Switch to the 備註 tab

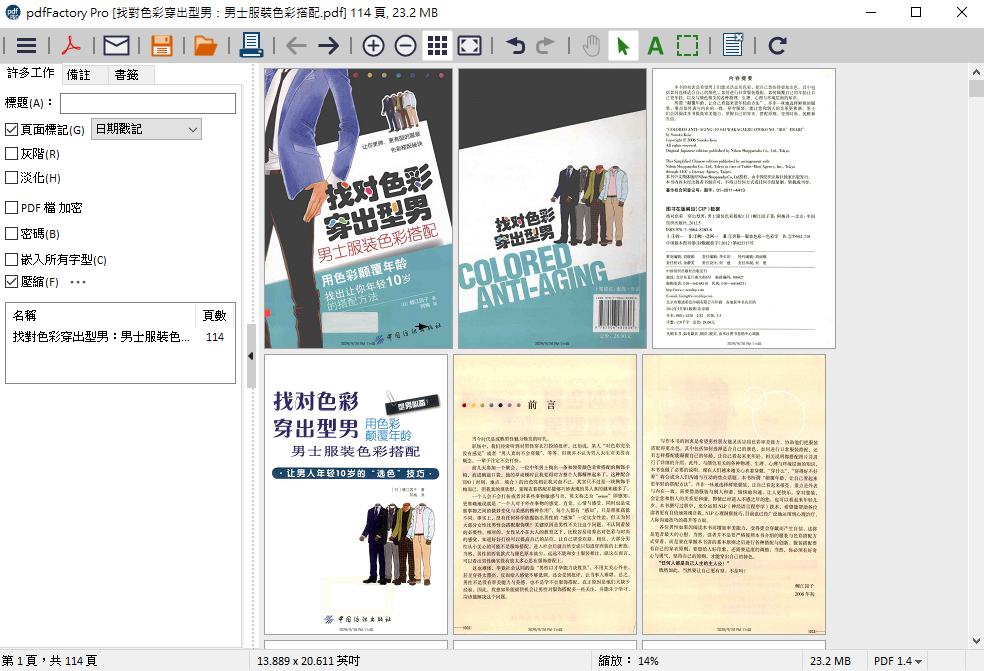(x=78, y=74)
